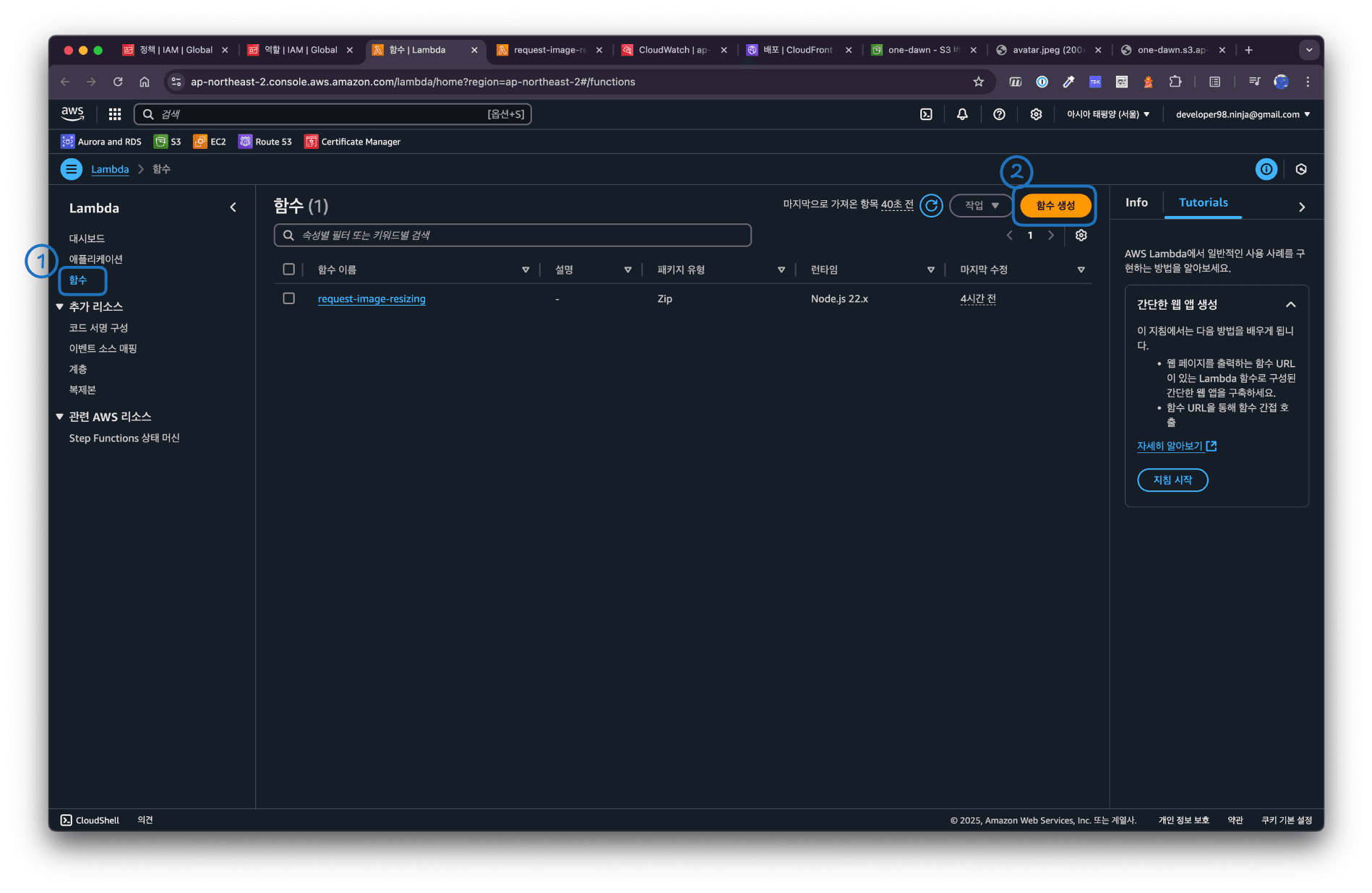The height and width of the screenshot is (893, 1372).
Task: Click the browser address bar URL
Action: click(x=413, y=82)
